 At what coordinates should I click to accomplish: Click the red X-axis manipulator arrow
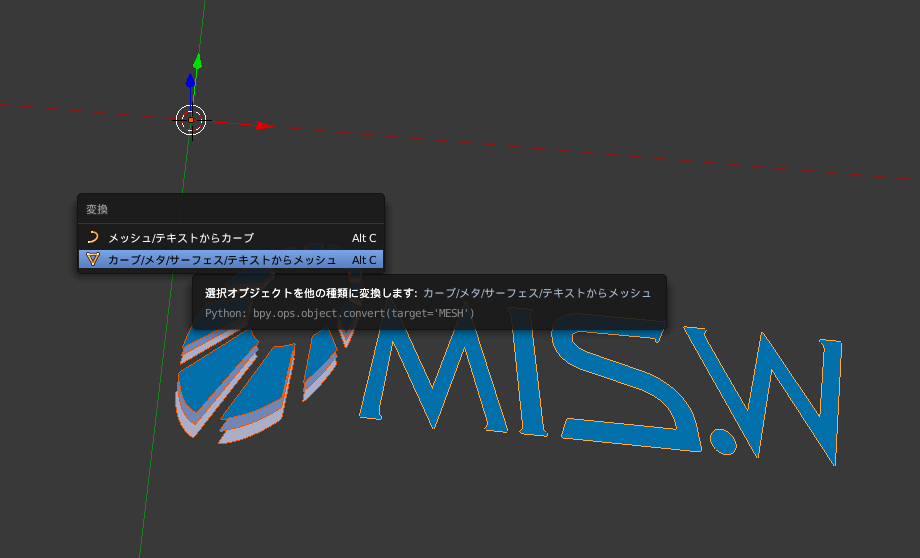click(x=264, y=126)
